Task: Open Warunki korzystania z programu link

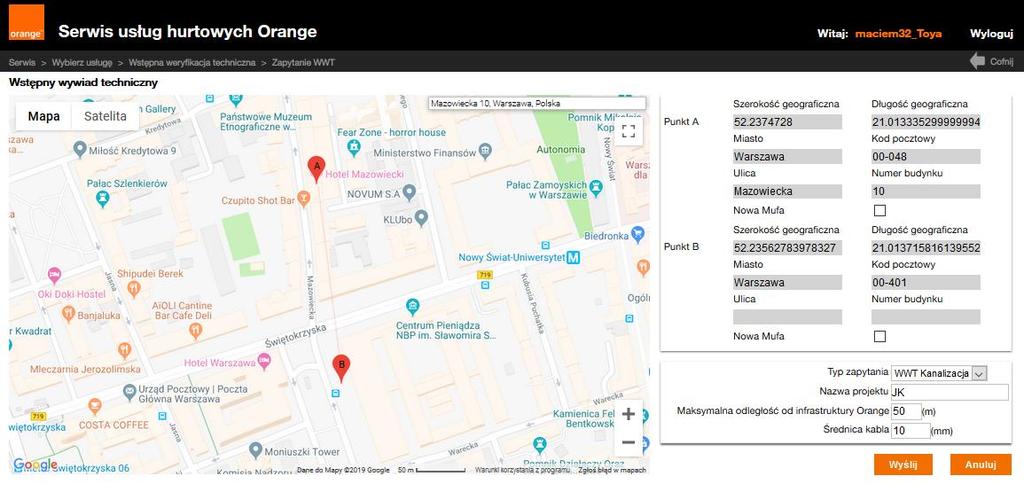Action: (x=522, y=470)
